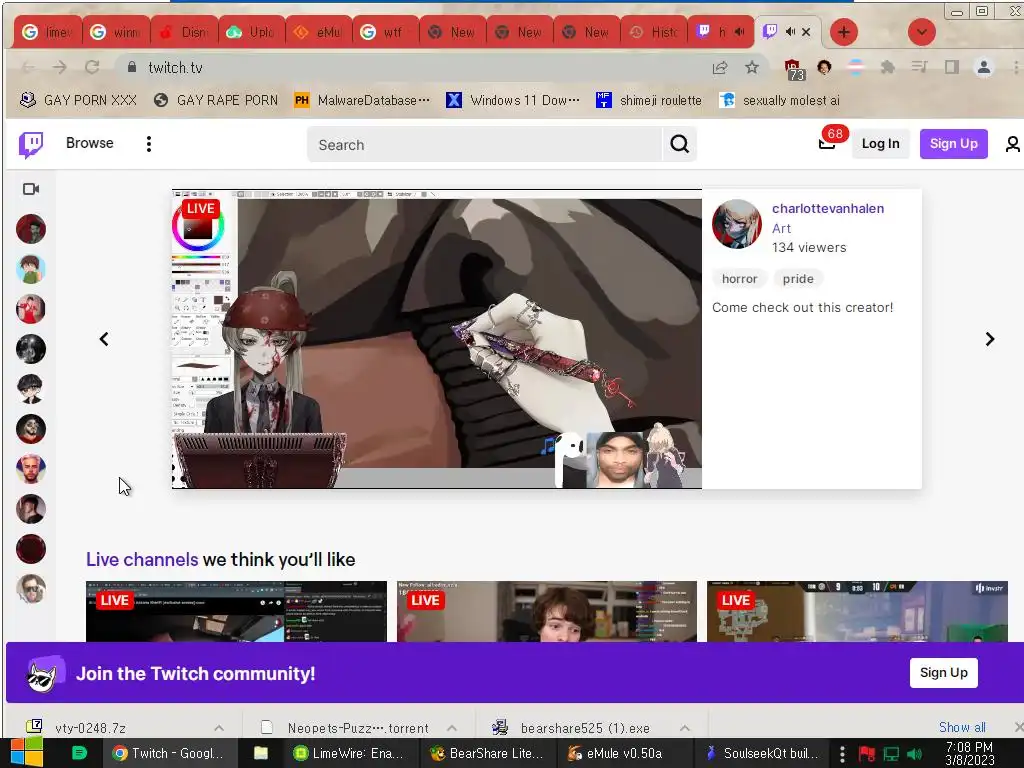Open the LimeWire taskbar window

pos(349,753)
